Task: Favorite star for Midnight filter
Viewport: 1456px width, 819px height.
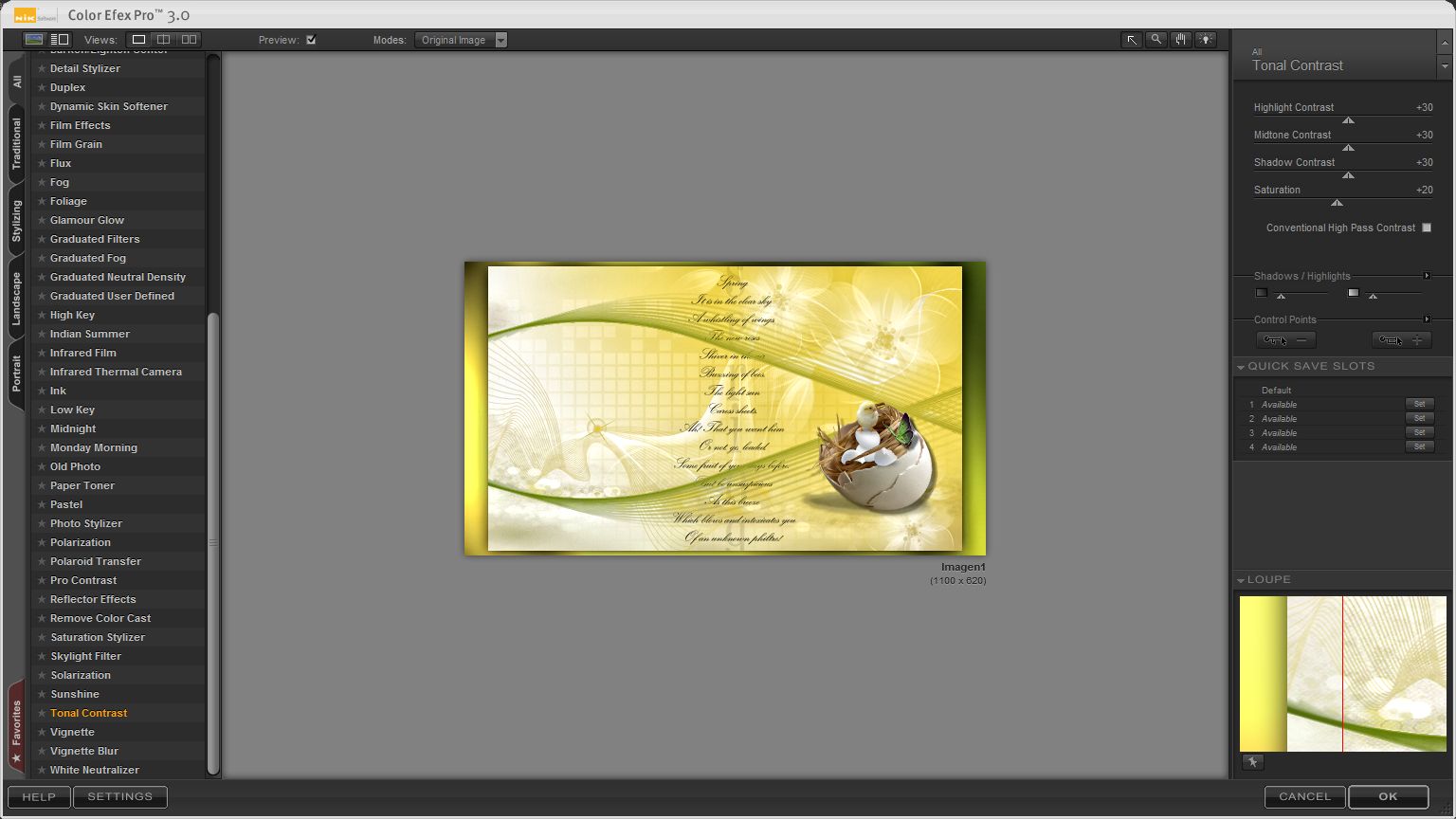Action: point(42,428)
